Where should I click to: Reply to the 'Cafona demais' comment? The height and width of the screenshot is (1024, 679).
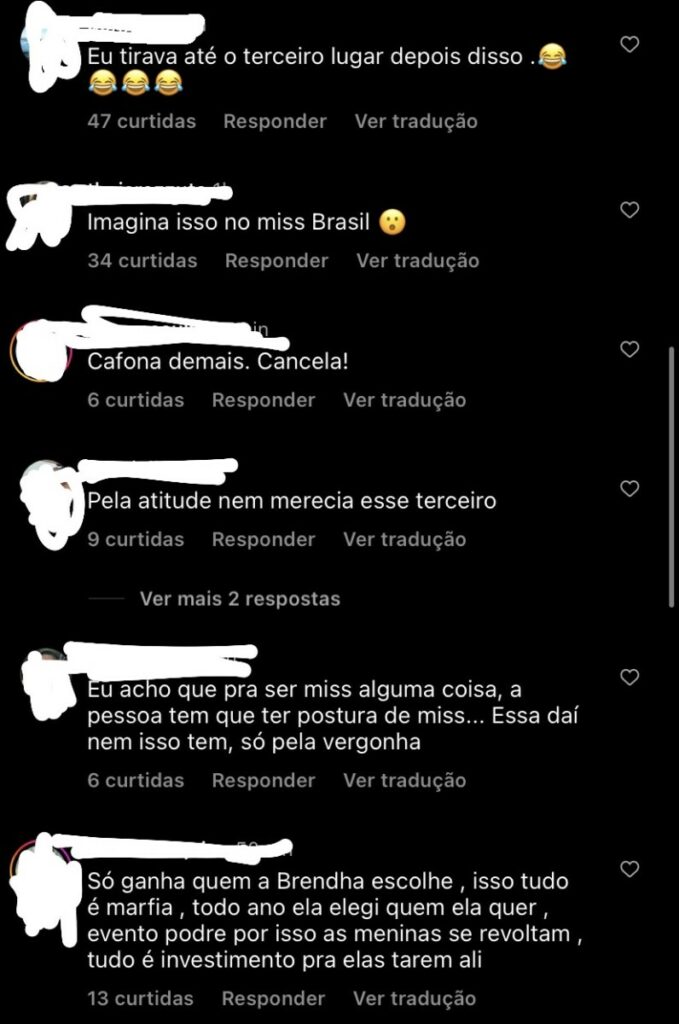pyautogui.click(x=263, y=400)
